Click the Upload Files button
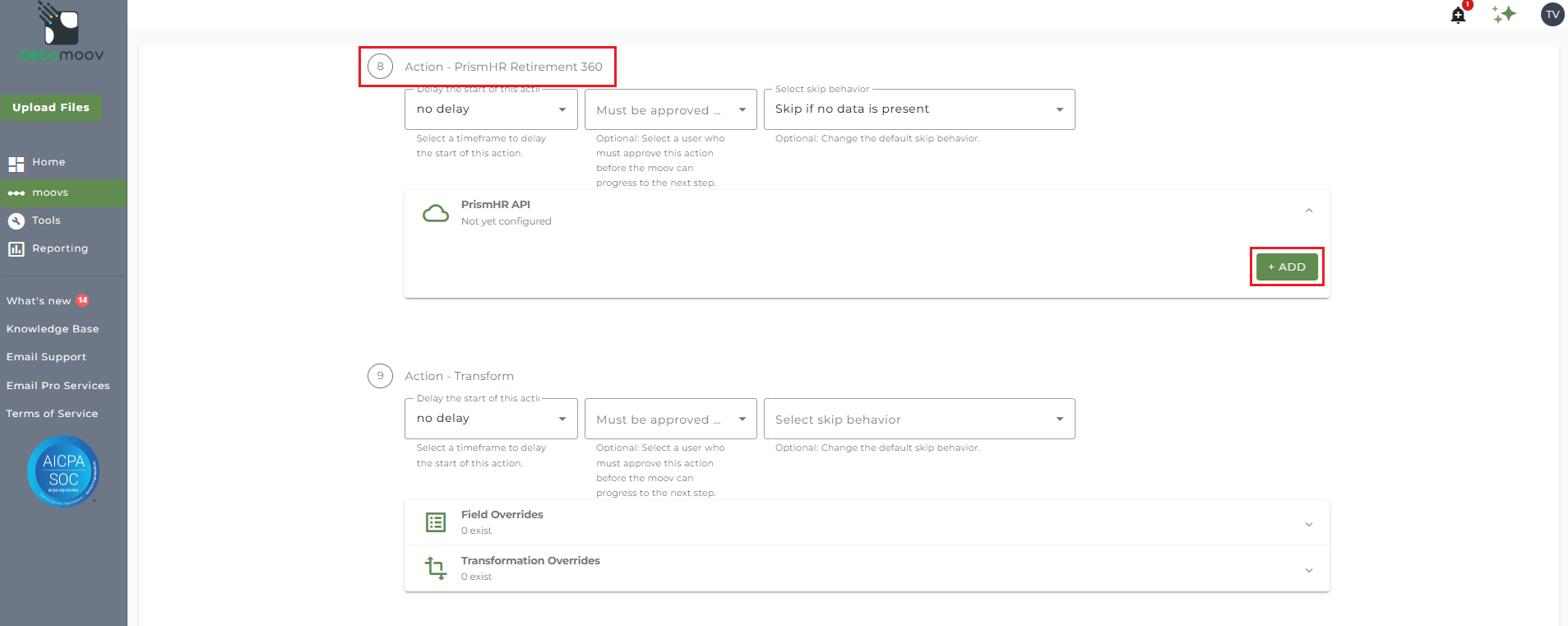 51,108
